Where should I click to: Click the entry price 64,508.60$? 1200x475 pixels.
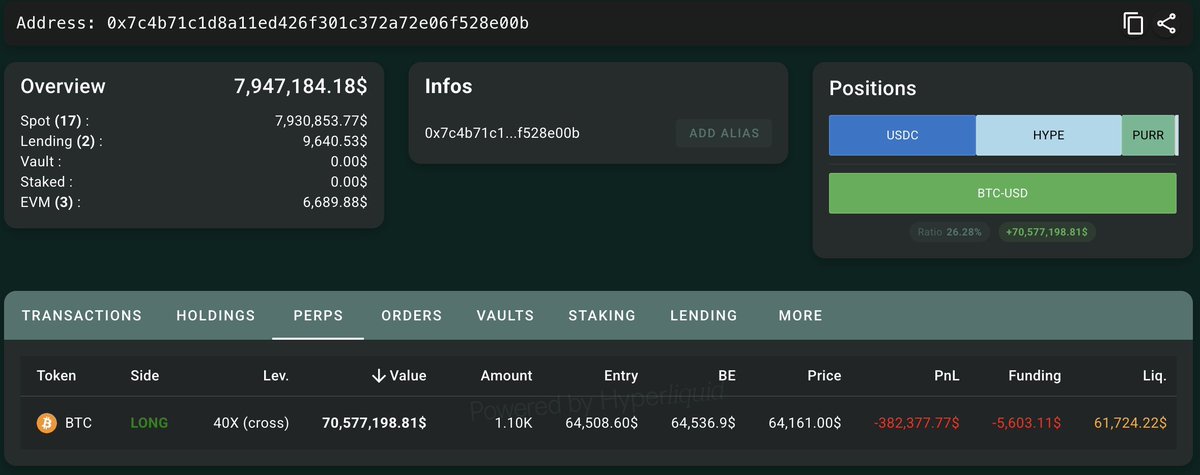pyautogui.click(x=602, y=423)
